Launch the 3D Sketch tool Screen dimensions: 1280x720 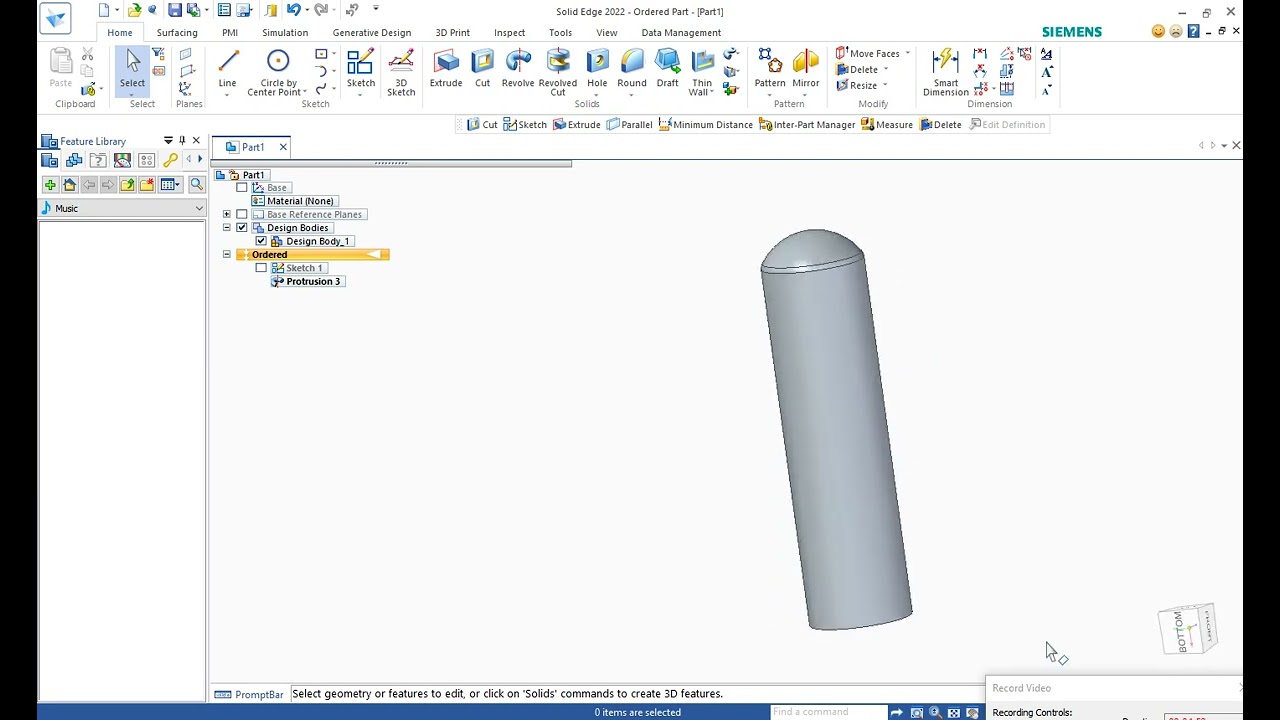(401, 73)
